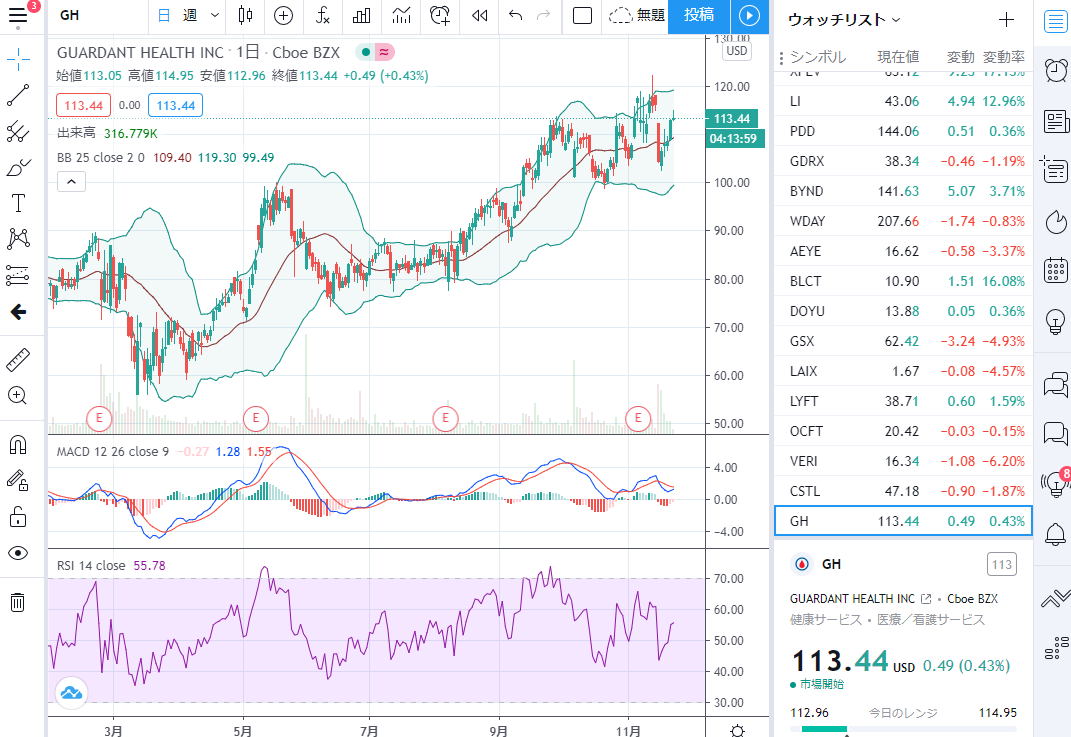
Task: Open the interval dropdown chevron
Action: point(214,15)
